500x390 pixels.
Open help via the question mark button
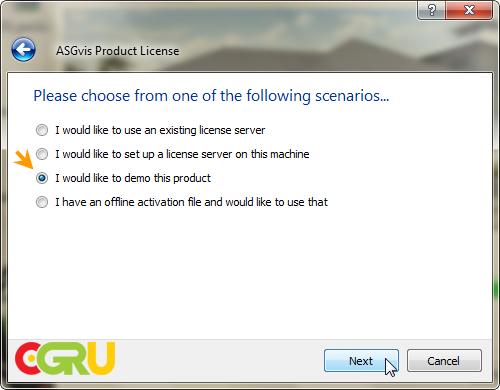pos(431,10)
